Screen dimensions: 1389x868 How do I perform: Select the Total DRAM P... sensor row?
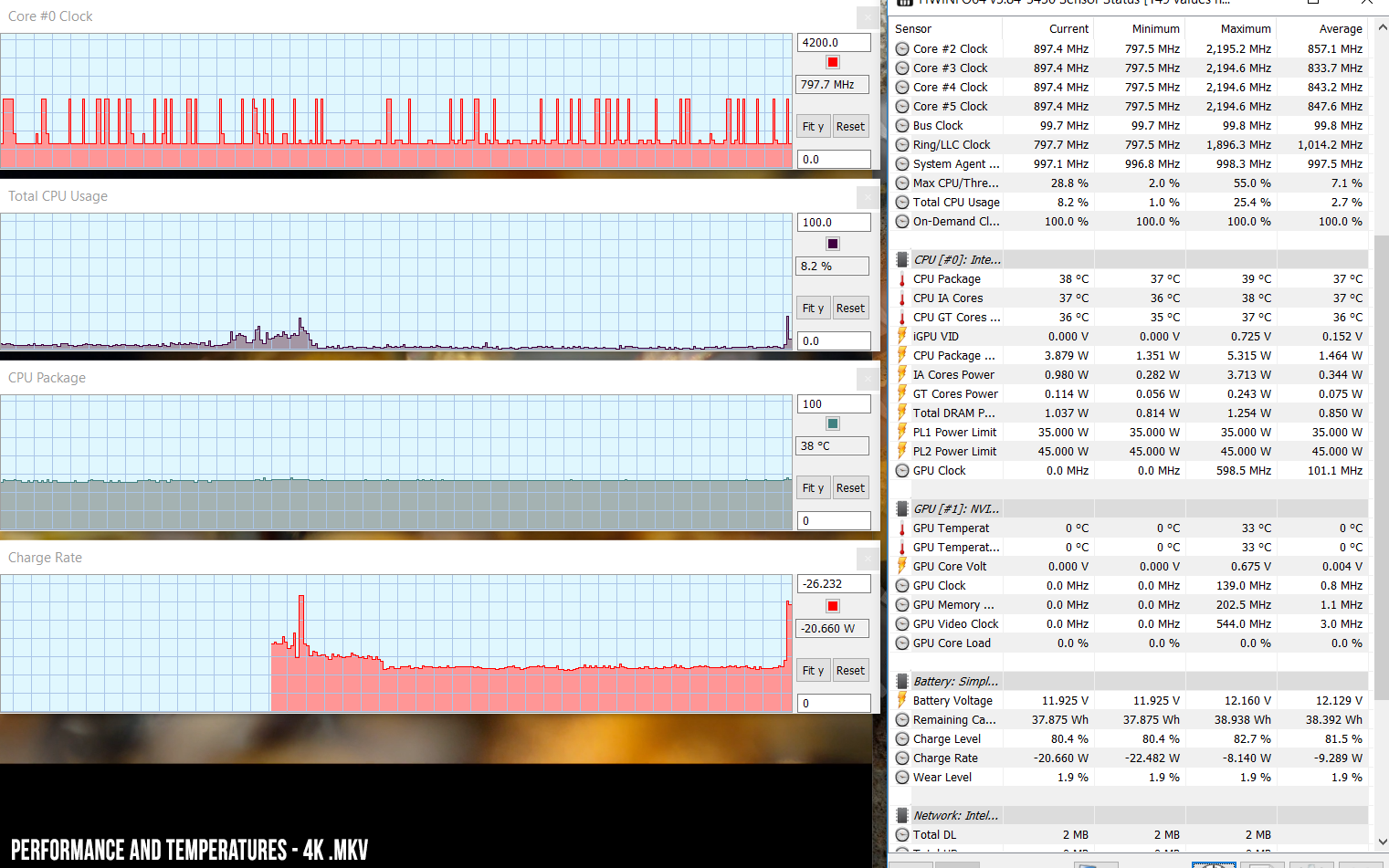1131,413
